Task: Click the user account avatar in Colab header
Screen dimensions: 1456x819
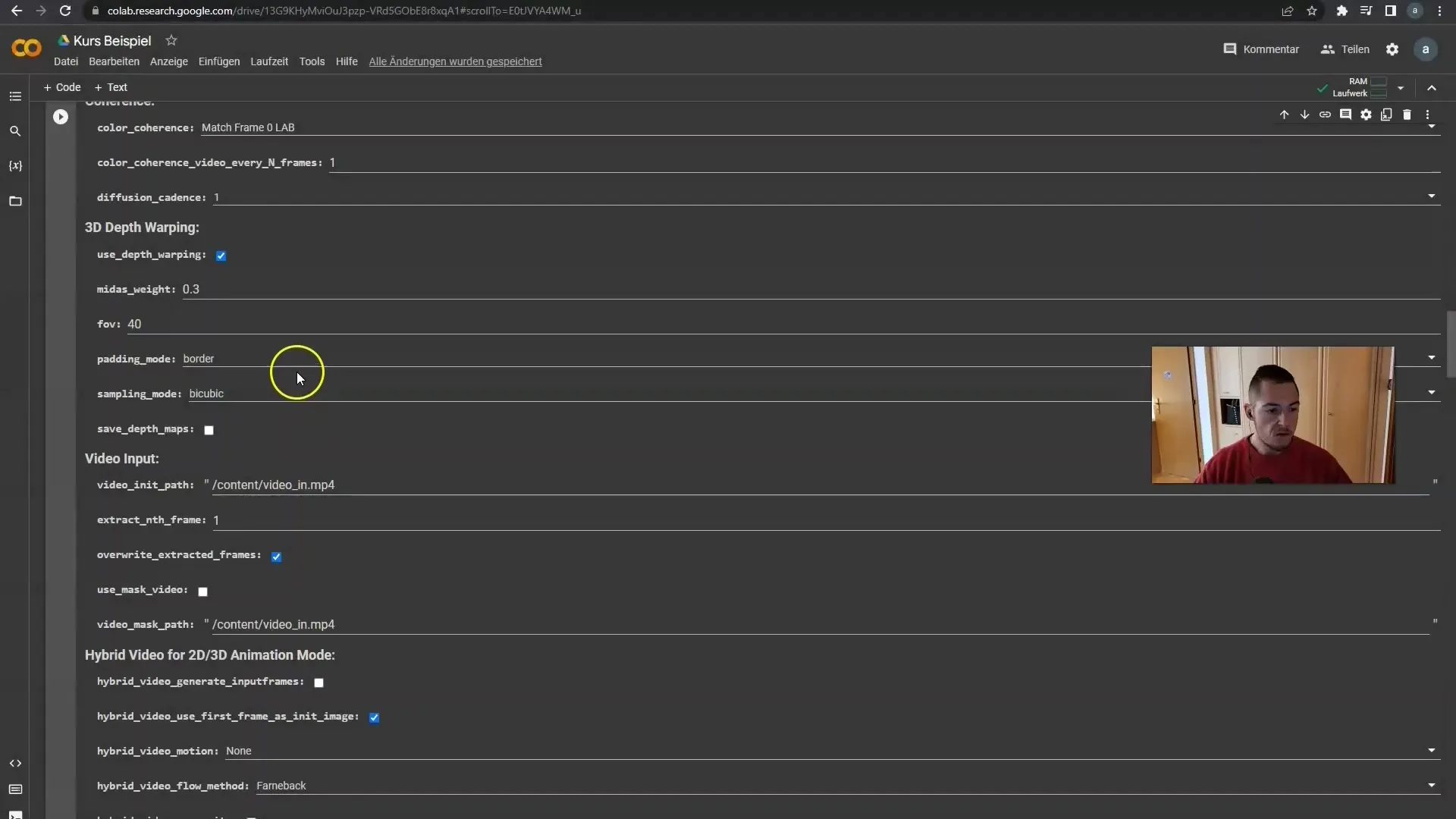Action: point(1426,49)
